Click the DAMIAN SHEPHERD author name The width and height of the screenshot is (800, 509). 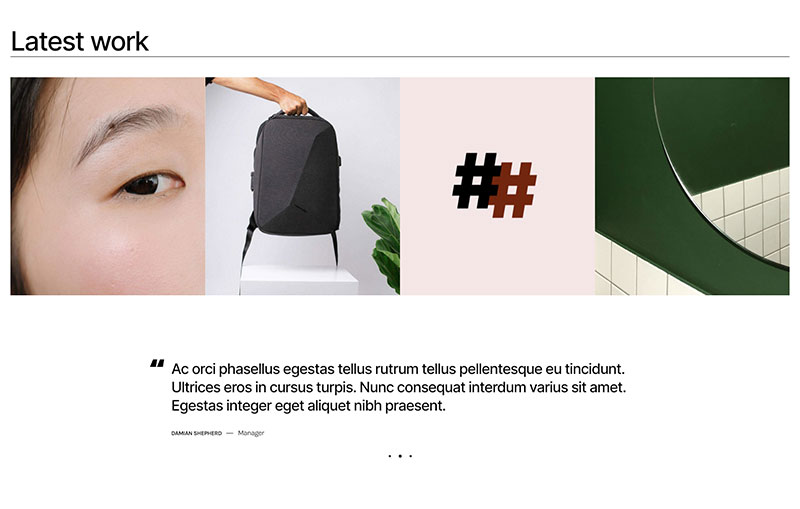[x=196, y=433]
